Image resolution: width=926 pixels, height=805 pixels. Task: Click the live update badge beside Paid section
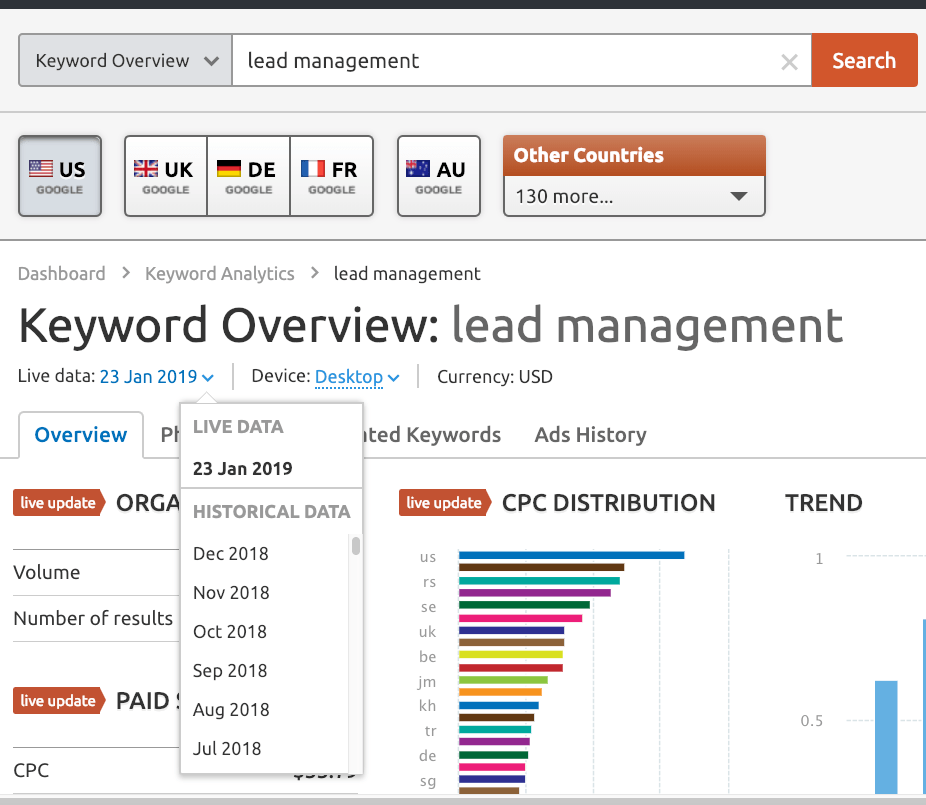[x=59, y=700]
